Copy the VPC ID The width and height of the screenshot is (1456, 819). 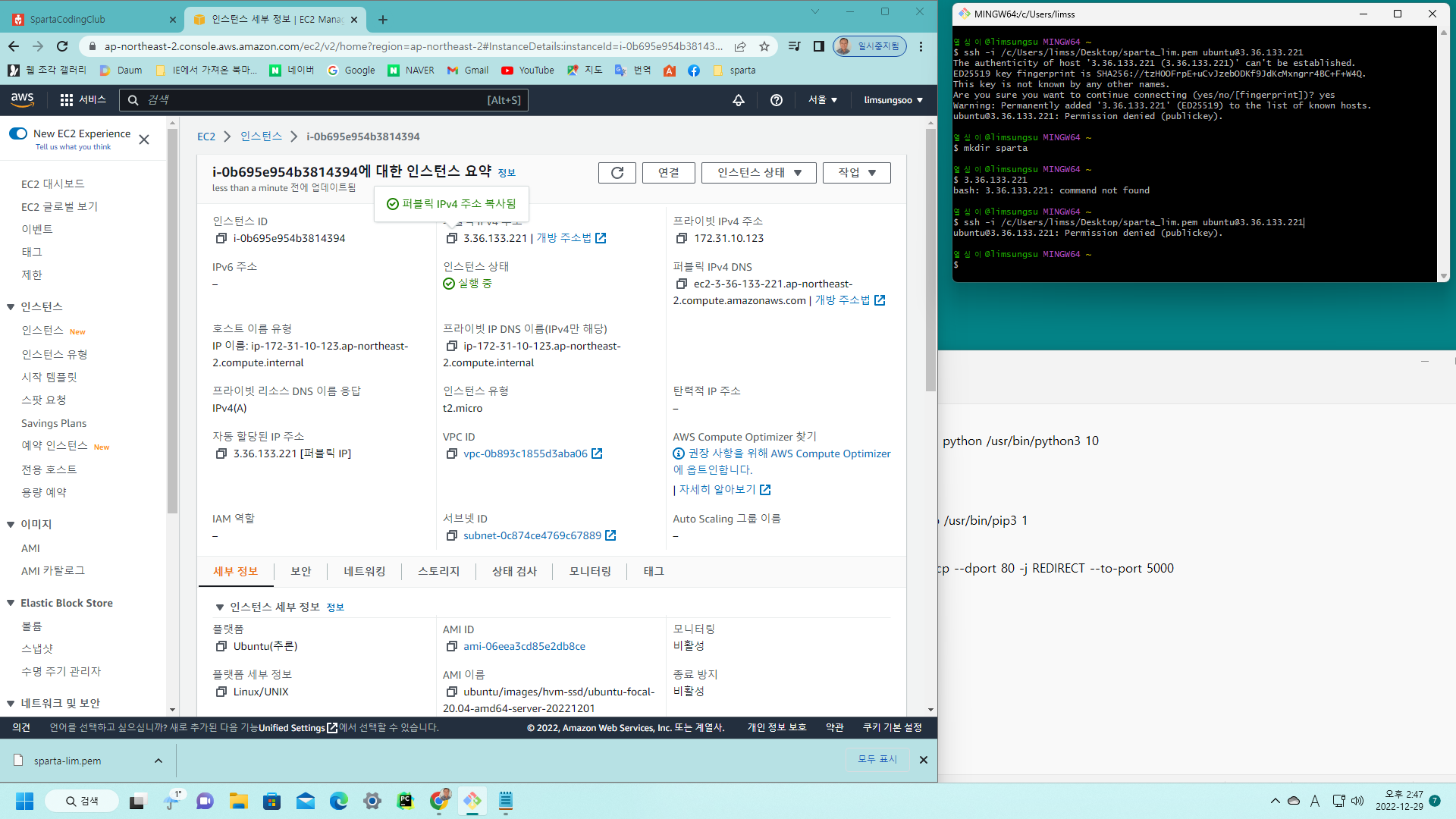coord(452,453)
